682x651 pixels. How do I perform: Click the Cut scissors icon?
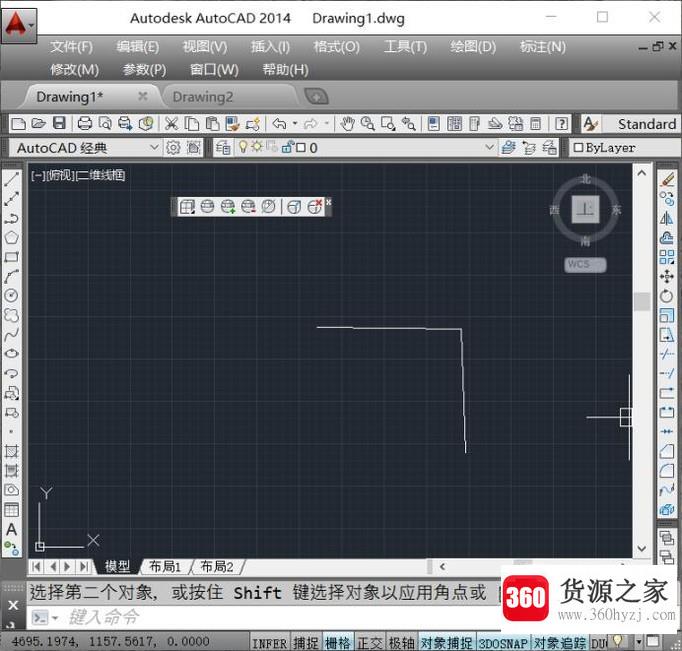coord(171,124)
